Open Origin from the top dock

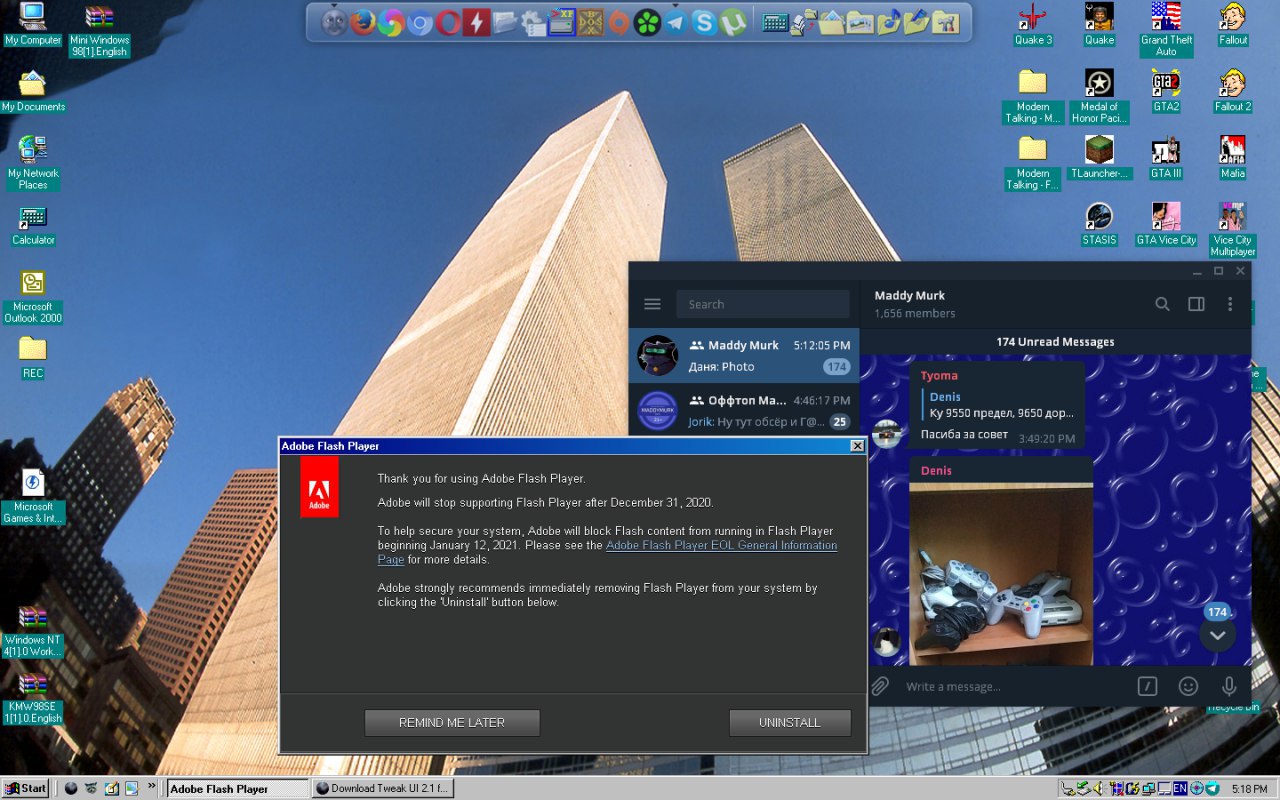pyautogui.click(x=619, y=22)
